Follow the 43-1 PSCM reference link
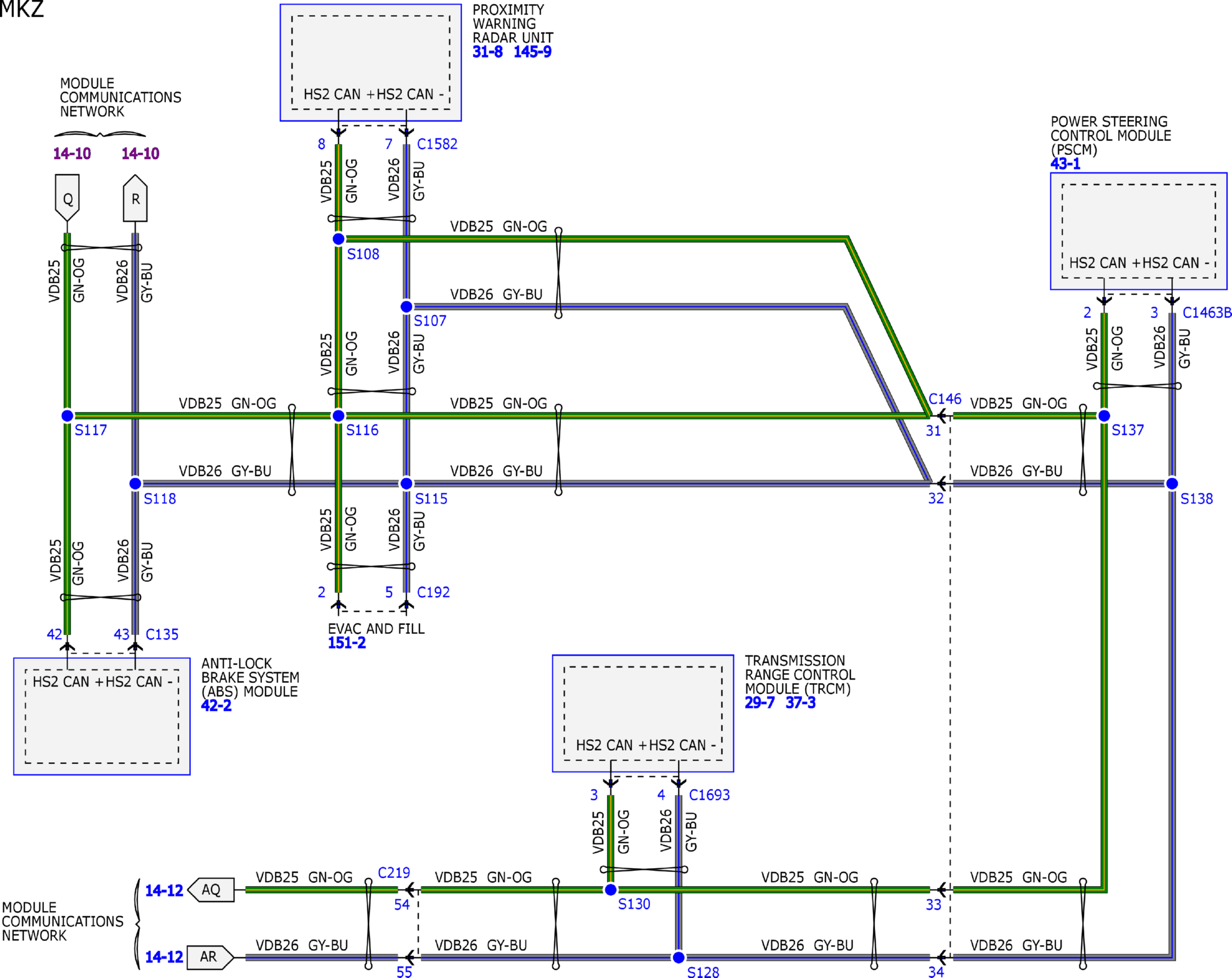Screen dimensions: 1232x978 click(x=1065, y=164)
